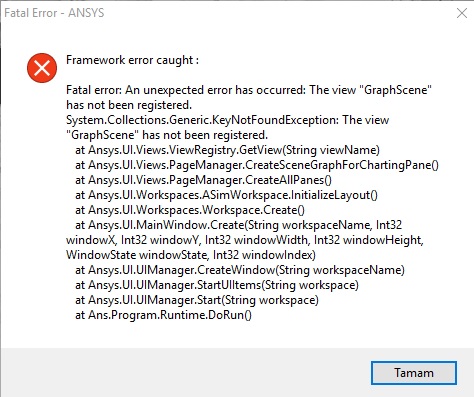This screenshot has width=474, height=397.
Task: Click the UIManager.CreateWindow stack line
Action: 240,270
